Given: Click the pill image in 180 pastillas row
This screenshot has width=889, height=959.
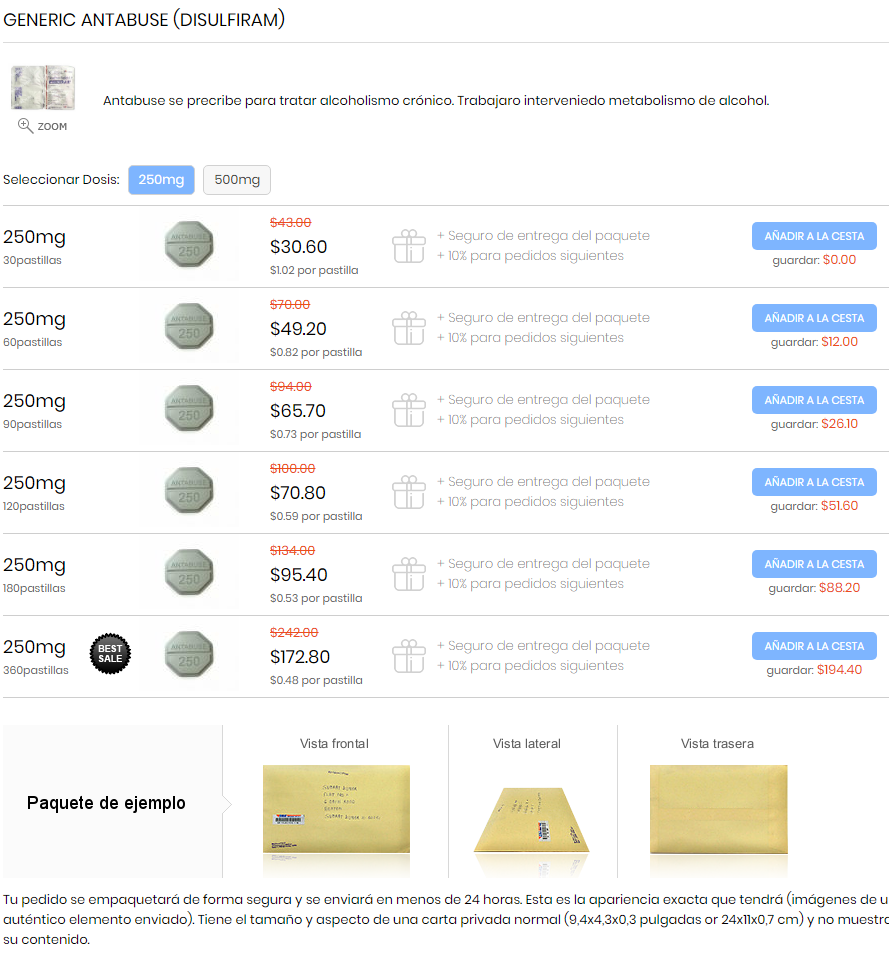Looking at the screenshot, I should coord(190,572).
